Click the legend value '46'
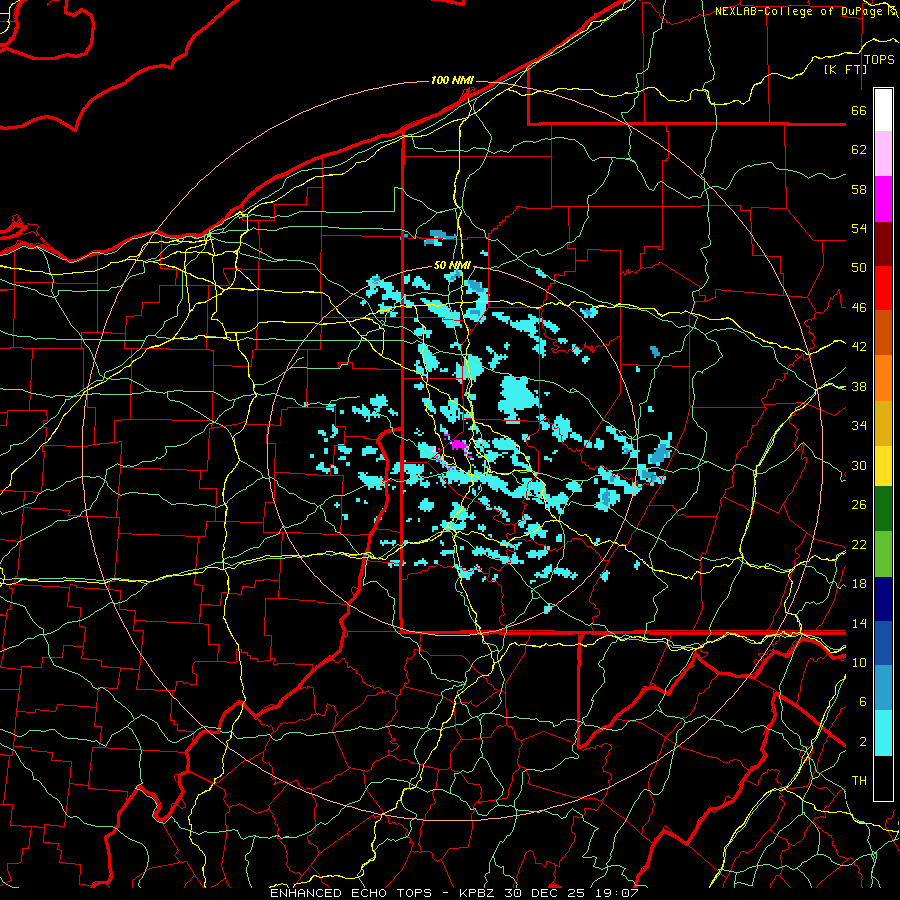Screen dimensions: 900x900 859,308
